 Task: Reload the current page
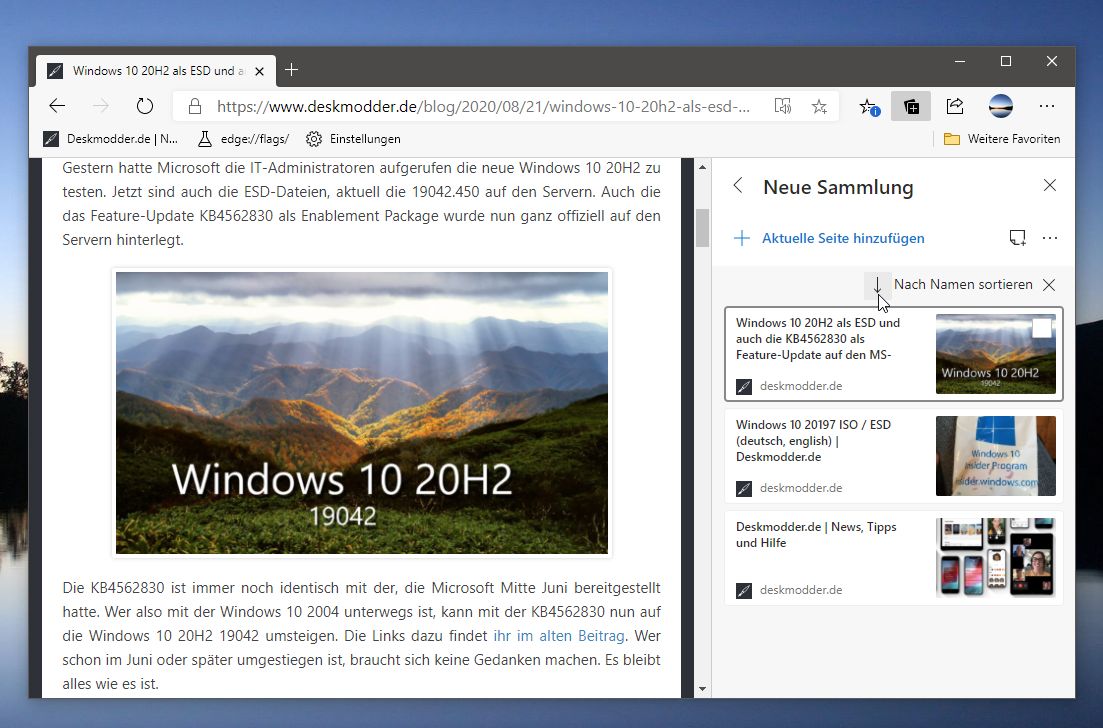(145, 106)
